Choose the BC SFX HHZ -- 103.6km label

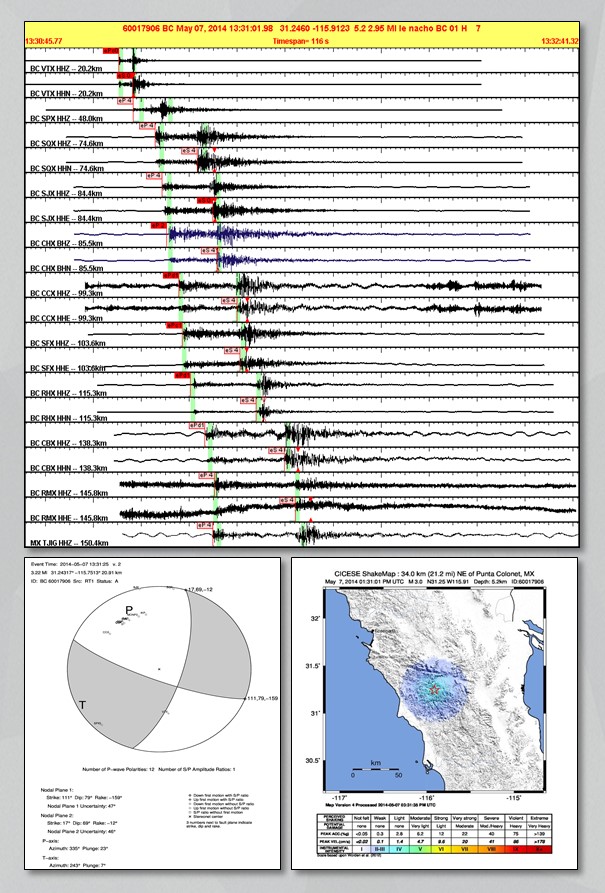pos(68,343)
